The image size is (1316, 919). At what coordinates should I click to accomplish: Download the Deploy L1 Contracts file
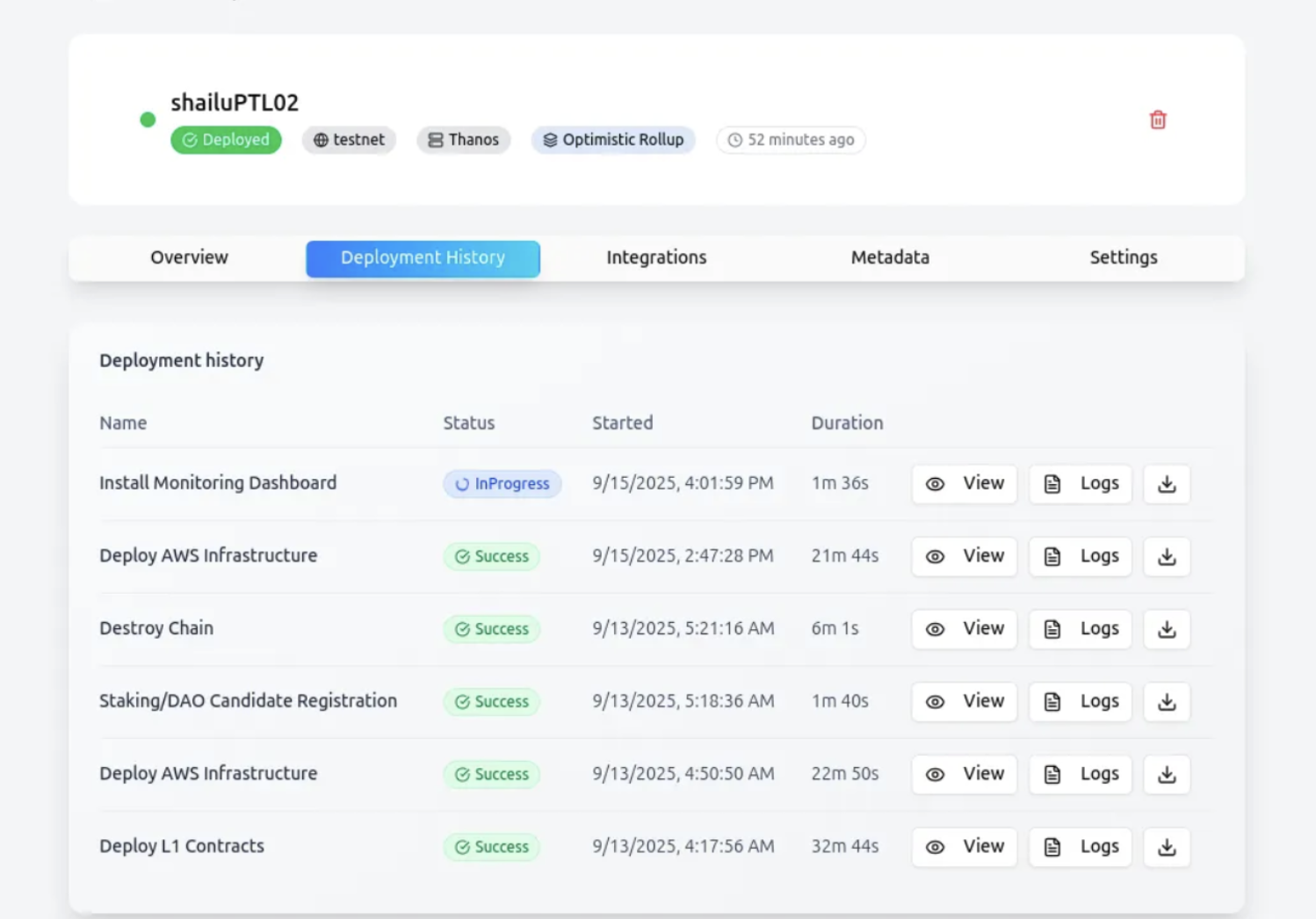[1166, 847]
